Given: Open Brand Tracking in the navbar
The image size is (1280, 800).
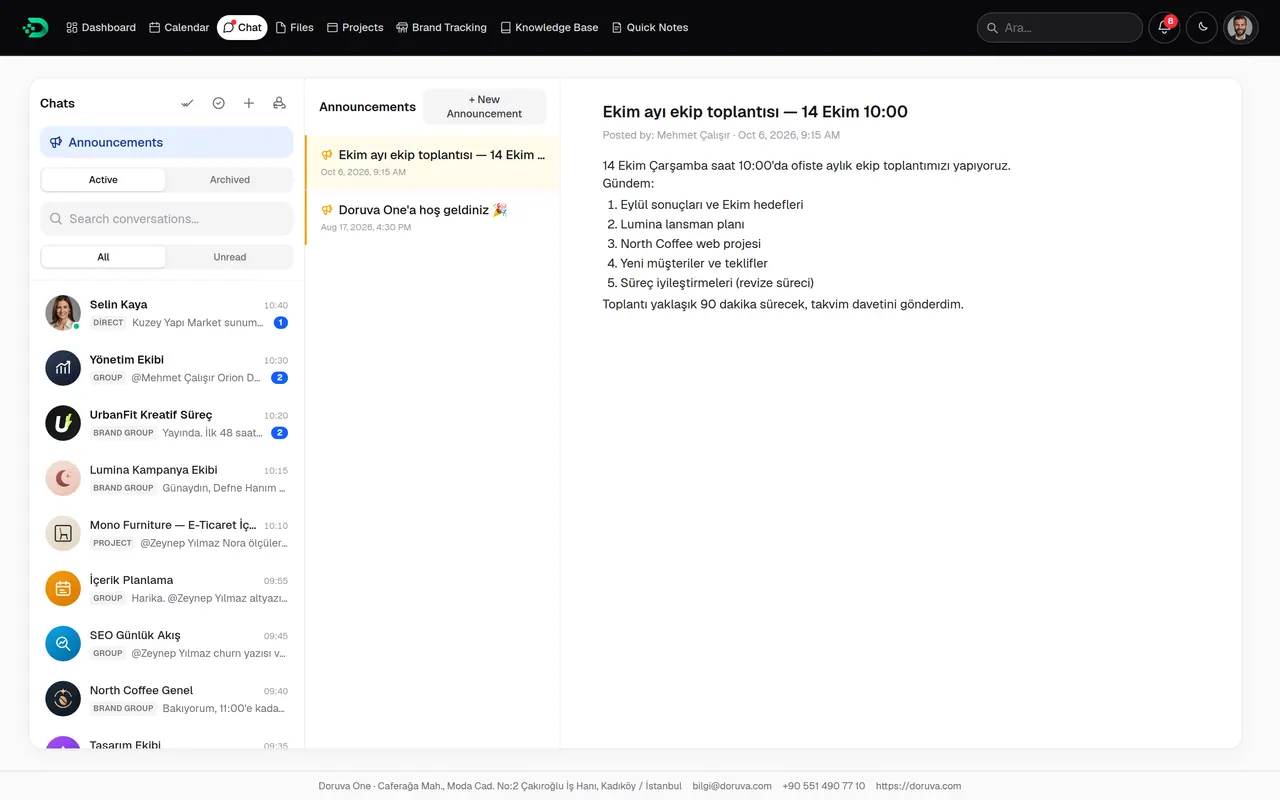Looking at the screenshot, I should click(441, 27).
